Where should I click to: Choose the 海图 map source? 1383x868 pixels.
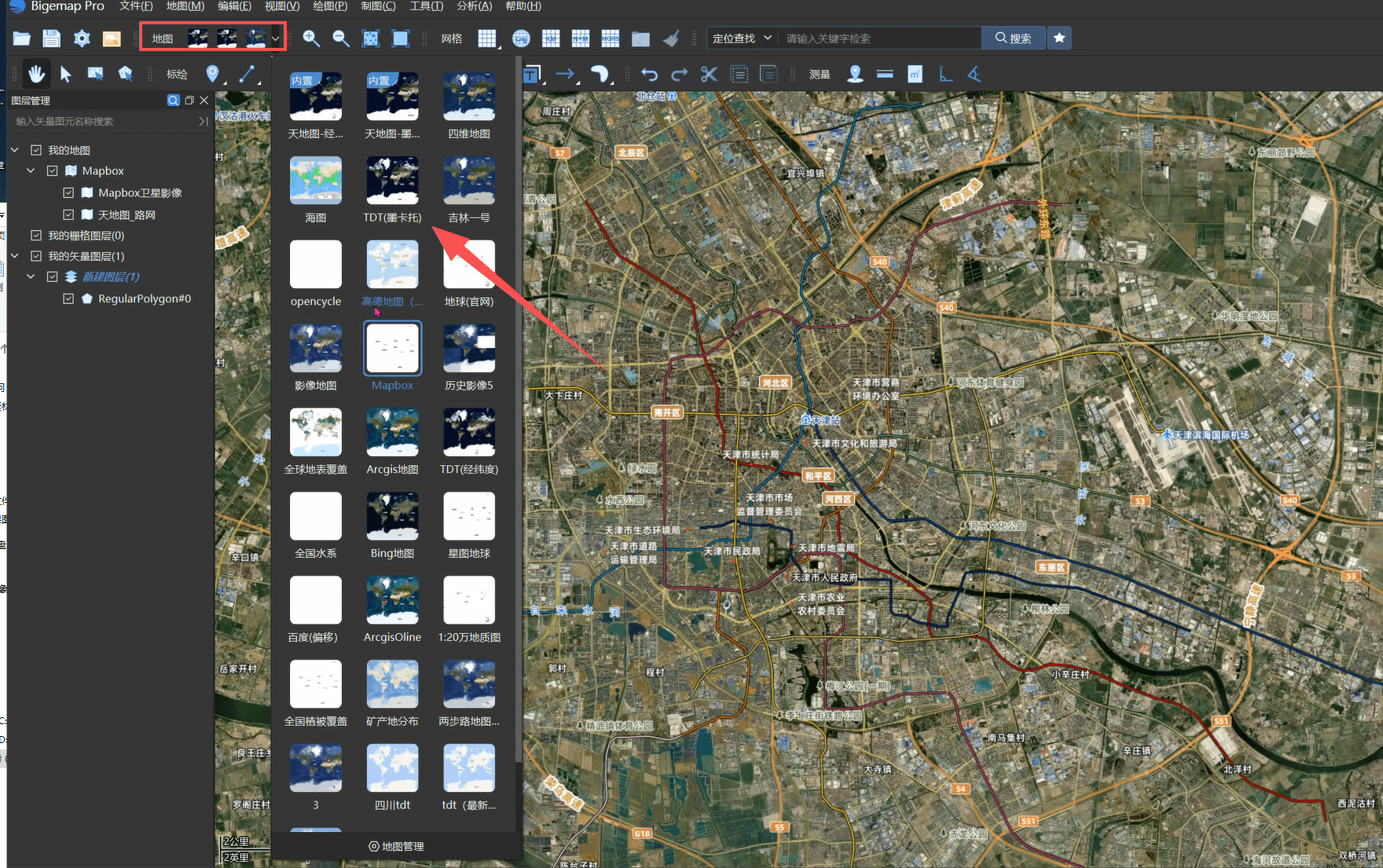coord(315,189)
